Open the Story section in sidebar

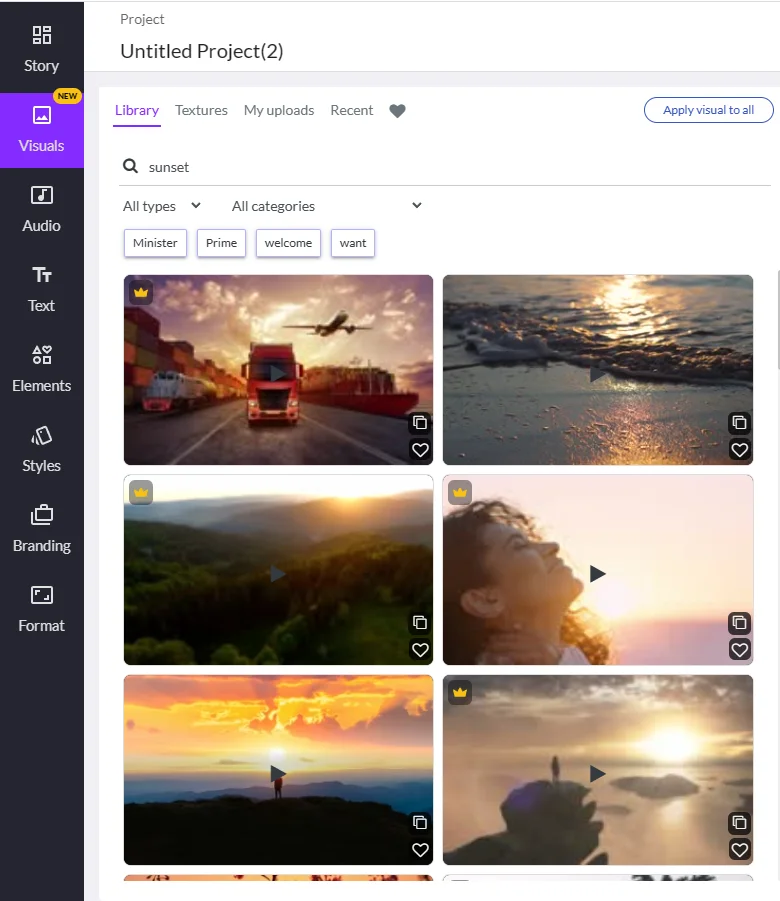pyautogui.click(x=41, y=49)
